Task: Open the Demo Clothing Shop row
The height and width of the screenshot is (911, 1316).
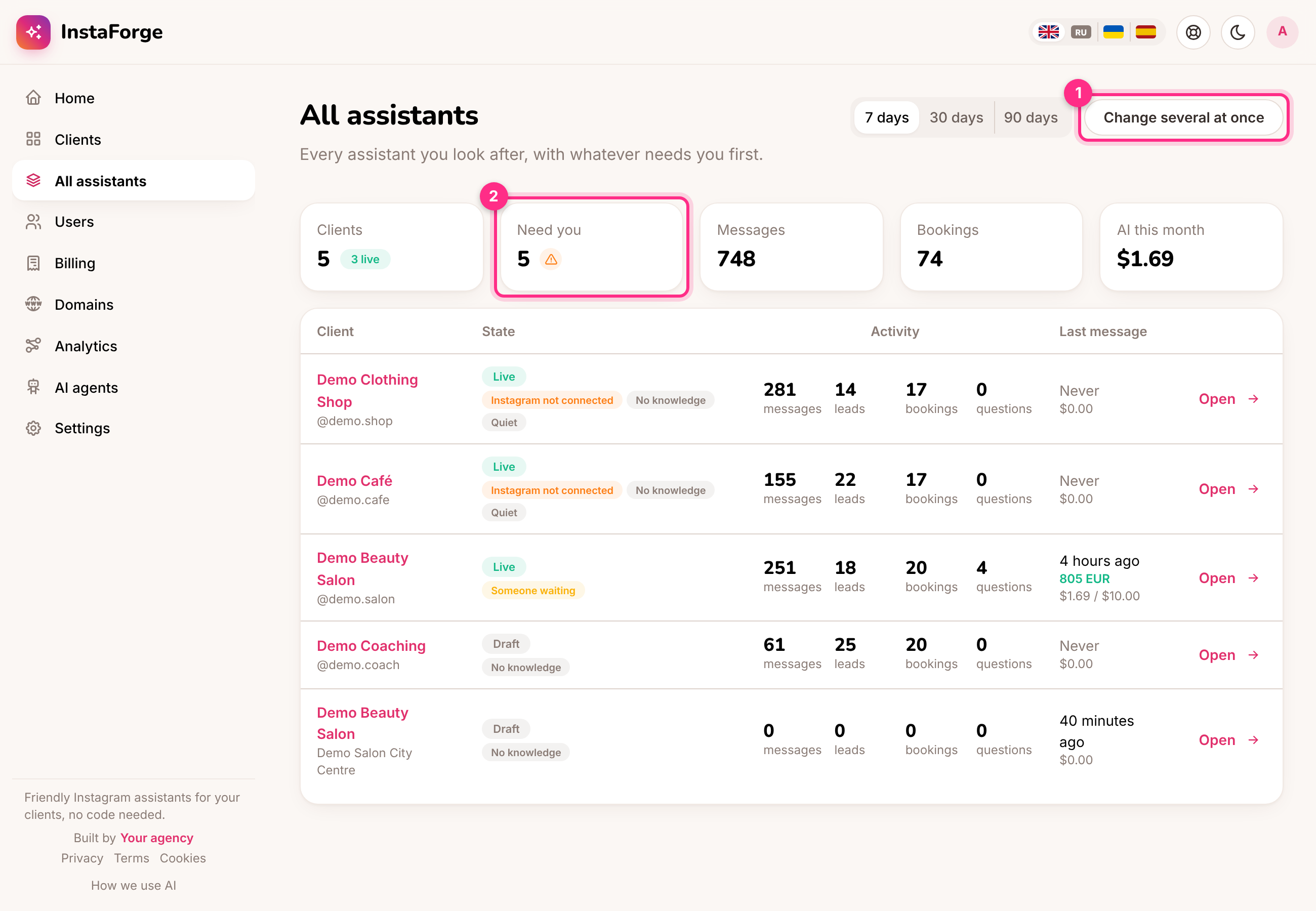Action: coord(1228,399)
